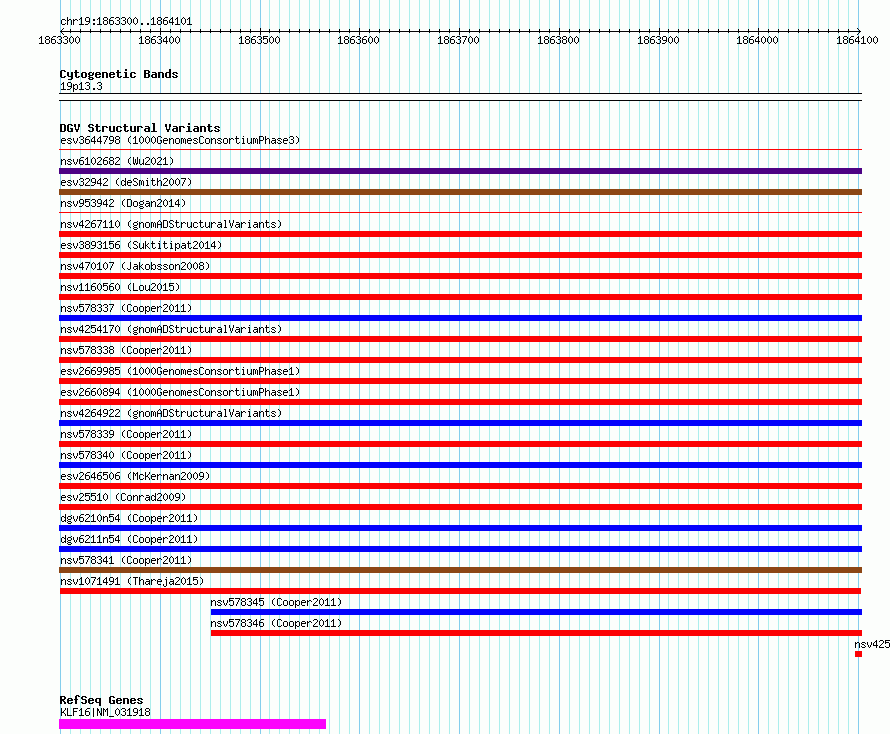The height and width of the screenshot is (734, 890).
Task: Click the small red nsv425 variant block
Action: point(858,654)
